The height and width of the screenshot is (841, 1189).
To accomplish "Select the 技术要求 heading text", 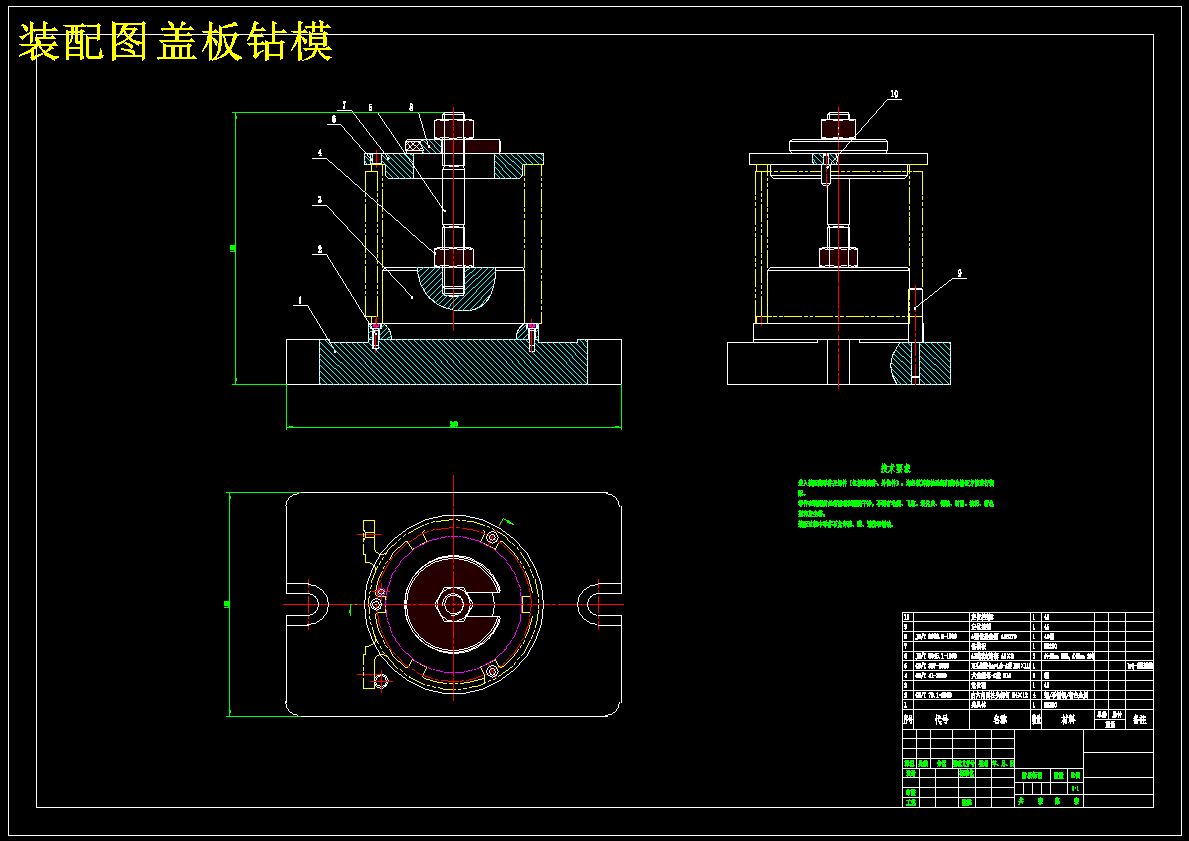I will (896, 468).
